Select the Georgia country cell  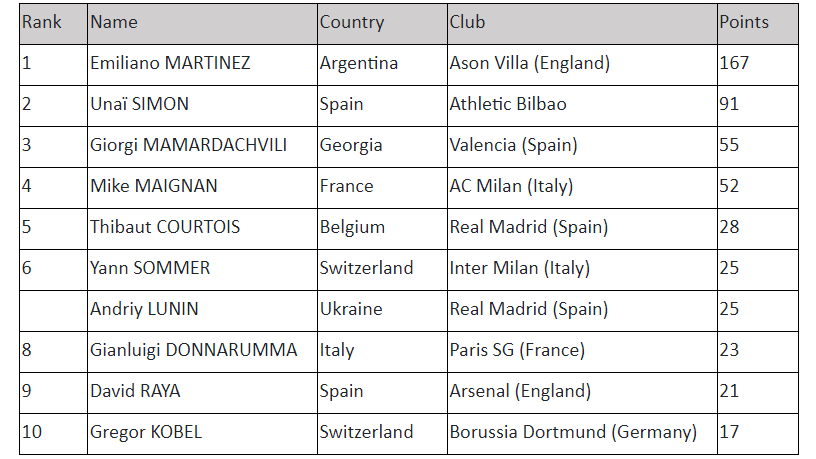click(x=351, y=145)
